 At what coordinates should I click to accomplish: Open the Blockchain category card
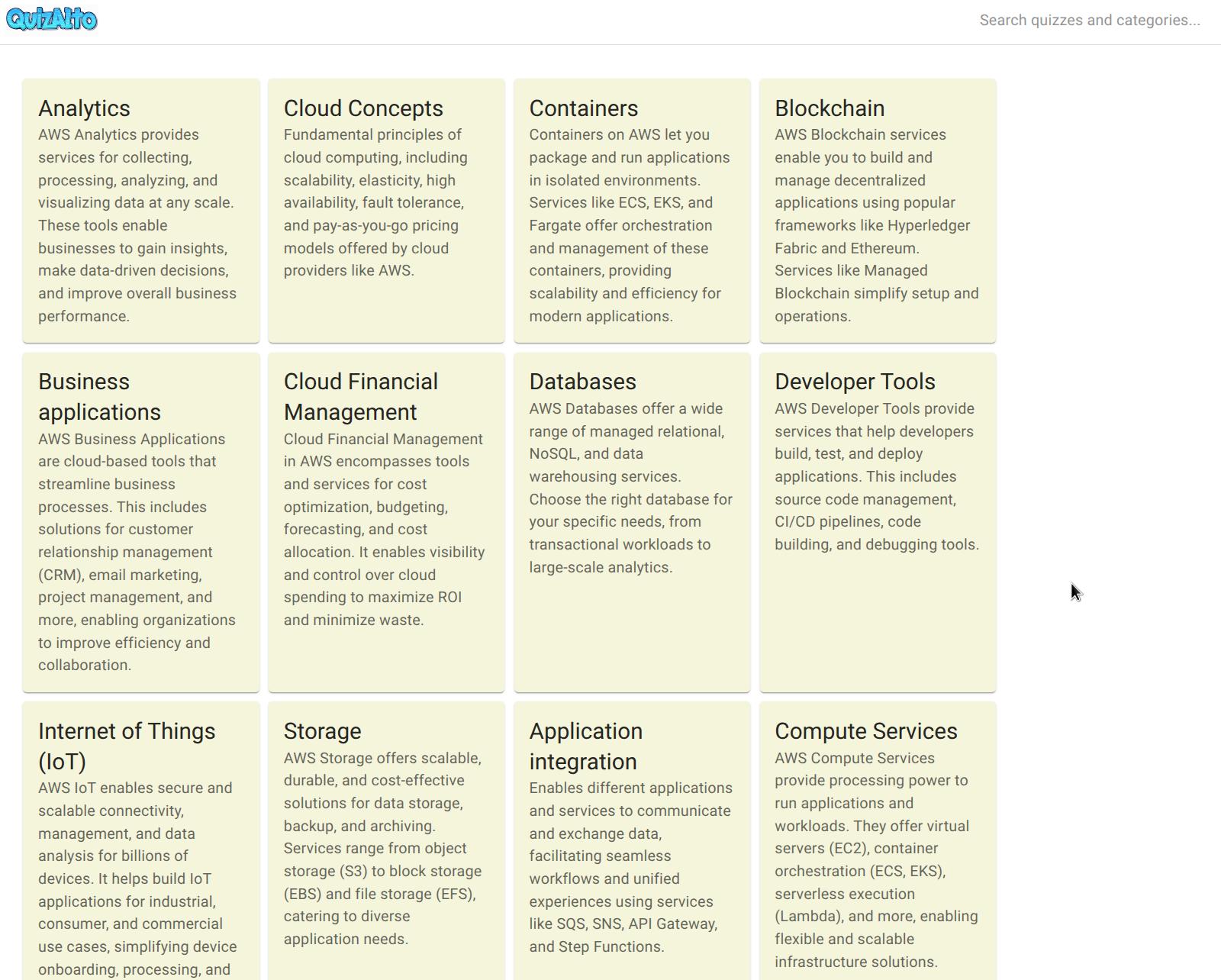pyautogui.click(x=878, y=211)
